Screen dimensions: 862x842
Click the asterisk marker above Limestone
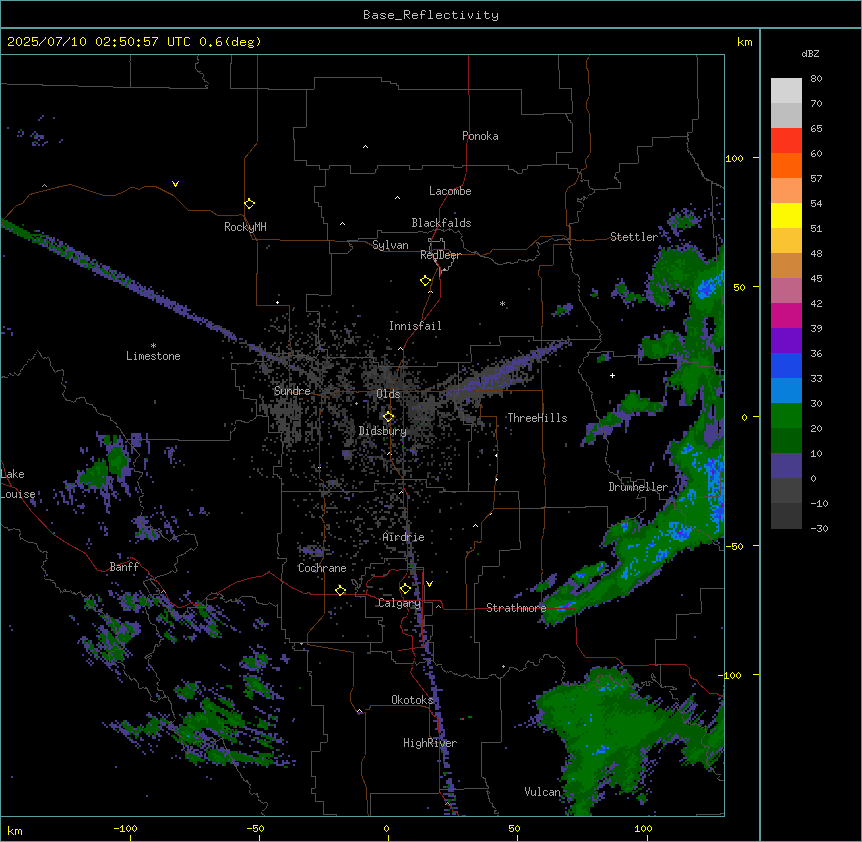153,346
